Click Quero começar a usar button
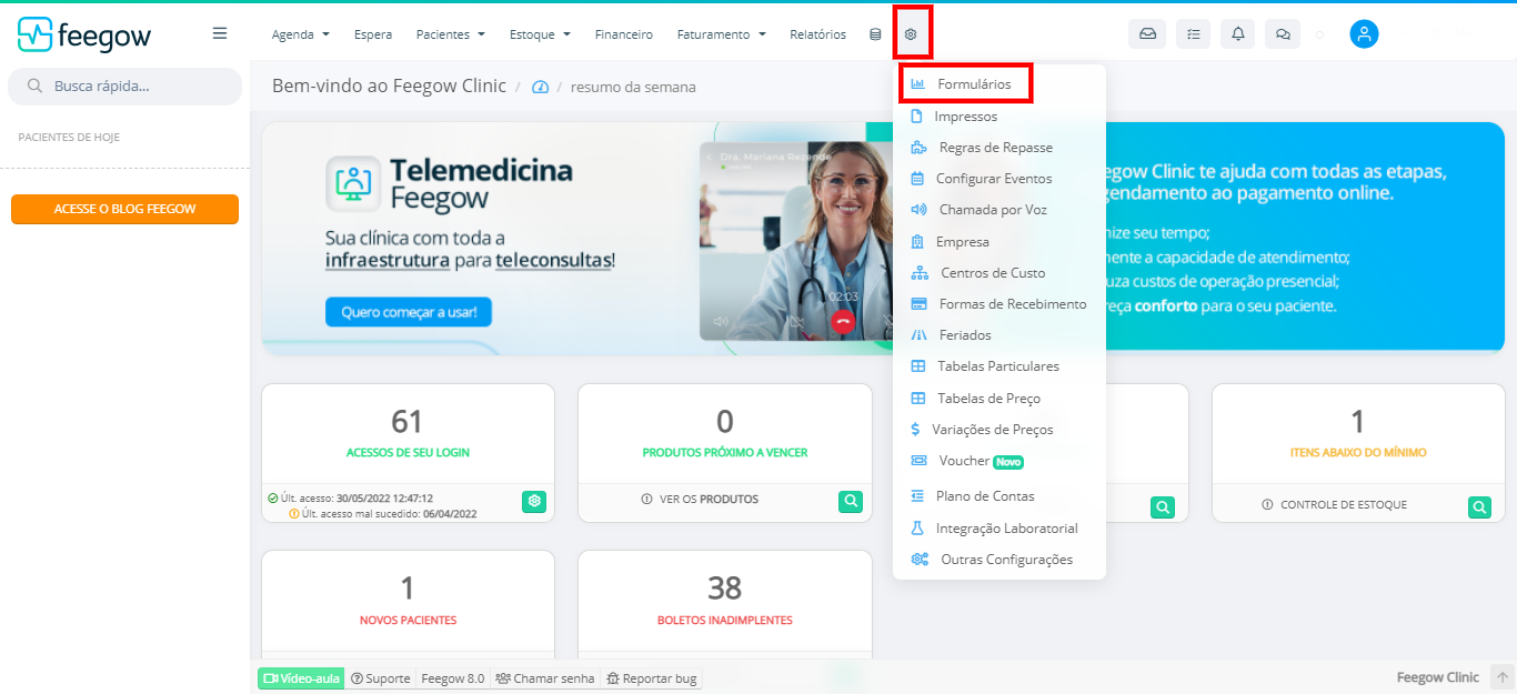Viewport: 1517px width, 694px height. click(x=408, y=312)
